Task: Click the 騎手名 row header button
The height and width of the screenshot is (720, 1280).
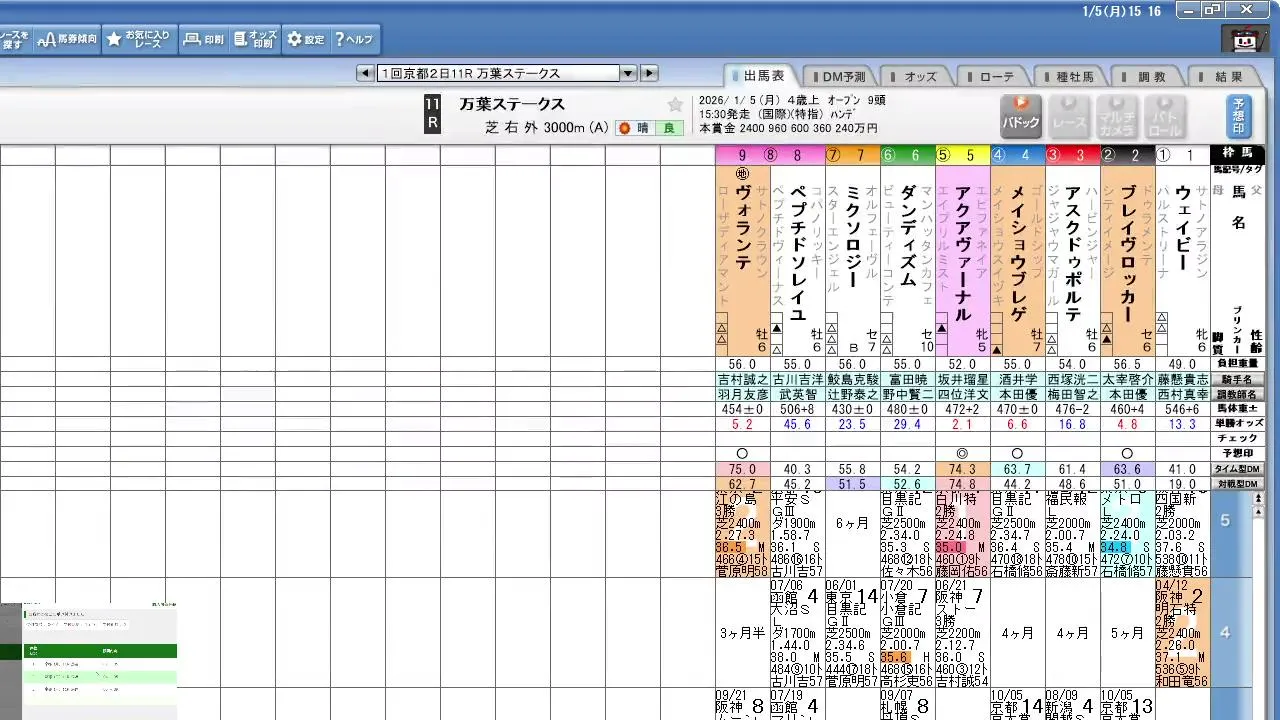Action: [x=1238, y=379]
